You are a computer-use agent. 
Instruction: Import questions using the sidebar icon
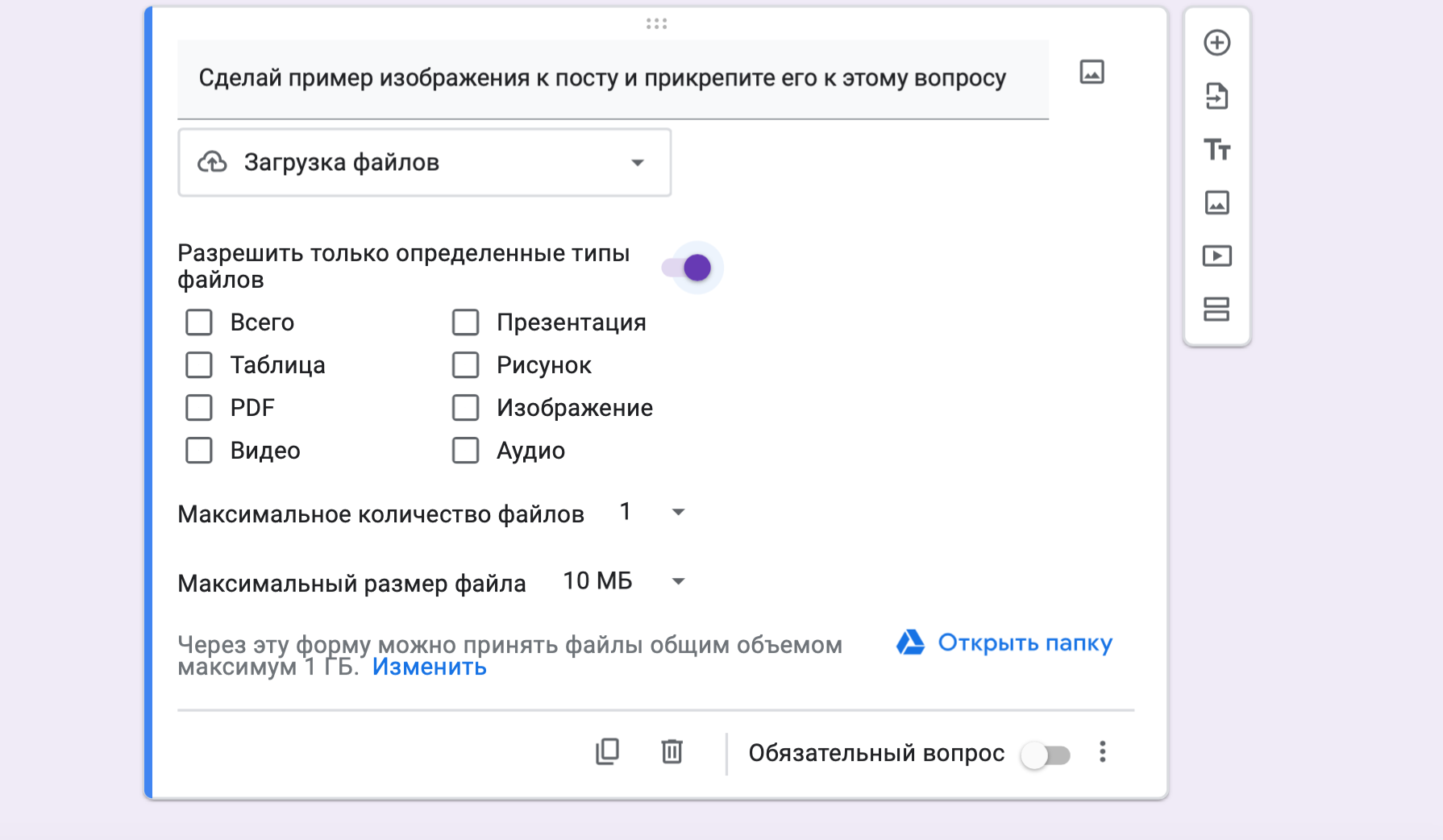tap(1216, 96)
